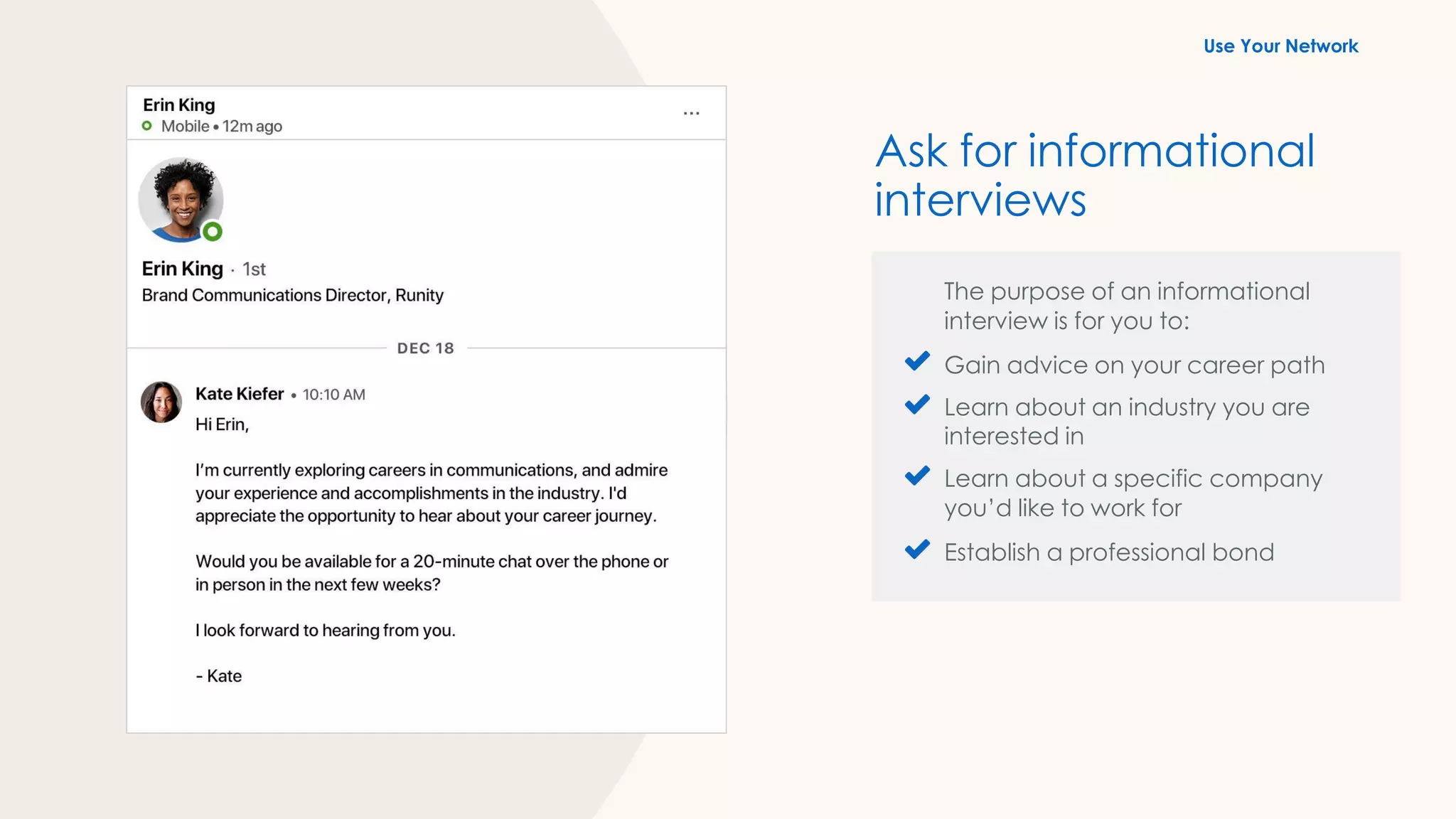Viewport: 1456px width, 819px height.
Task: Click the DEC 18 date separator label
Action: coord(425,348)
